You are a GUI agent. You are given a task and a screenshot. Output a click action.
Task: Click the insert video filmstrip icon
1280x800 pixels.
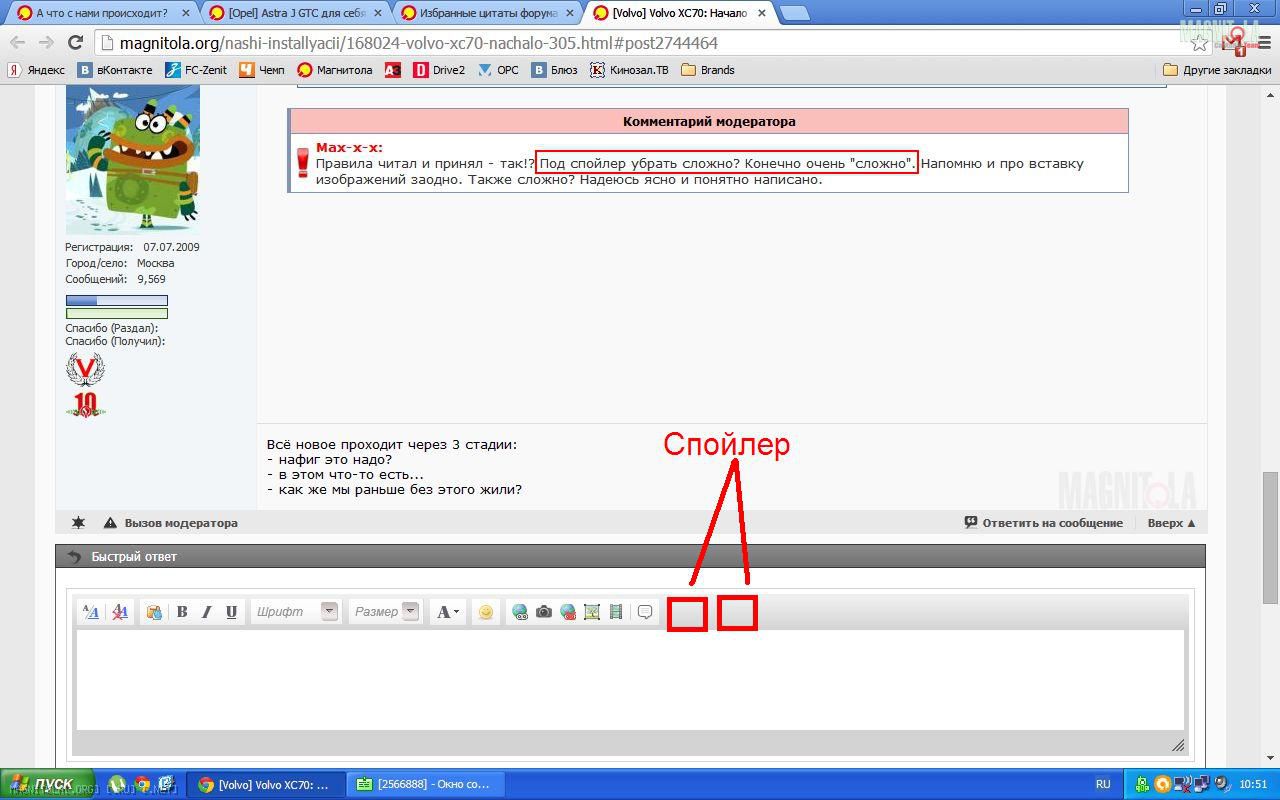tap(616, 612)
